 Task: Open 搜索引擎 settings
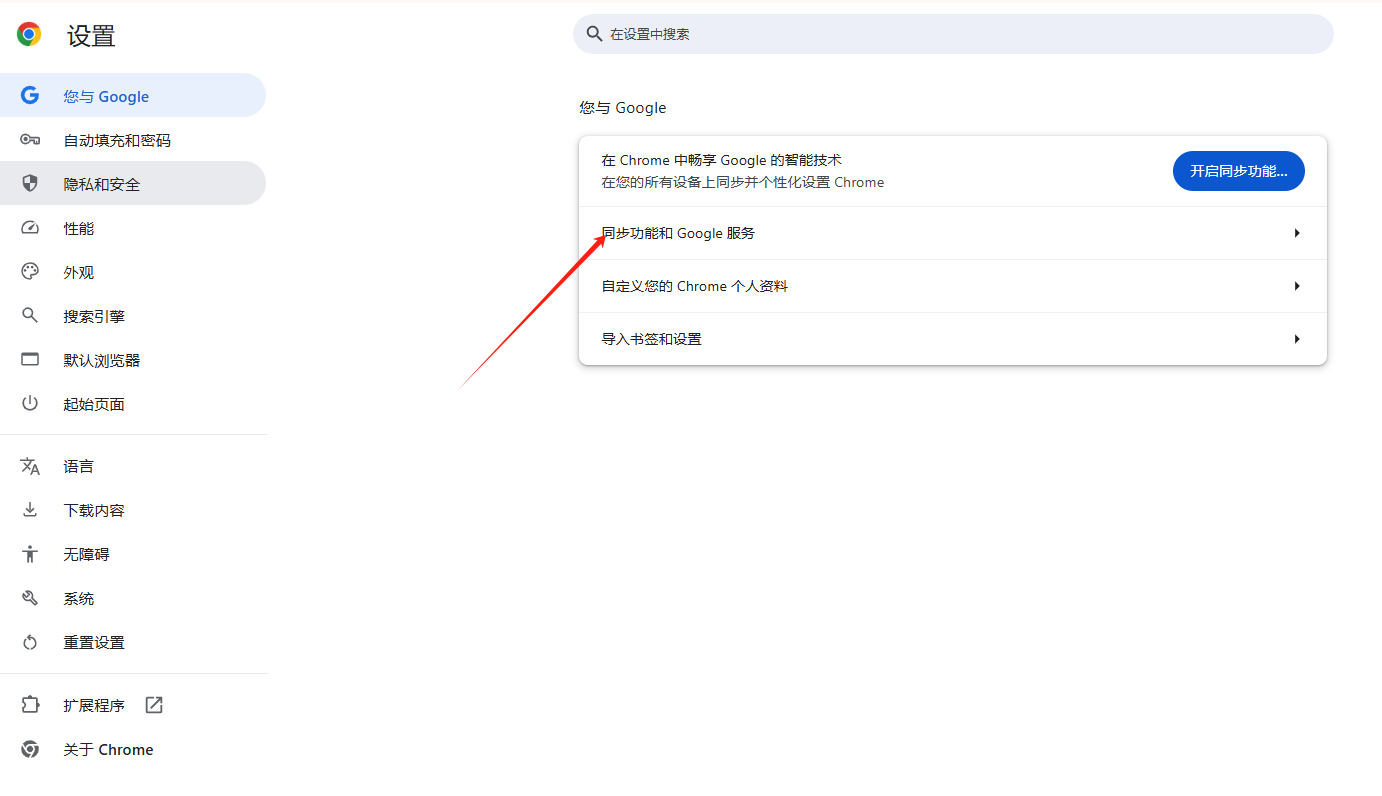[x=133, y=316]
